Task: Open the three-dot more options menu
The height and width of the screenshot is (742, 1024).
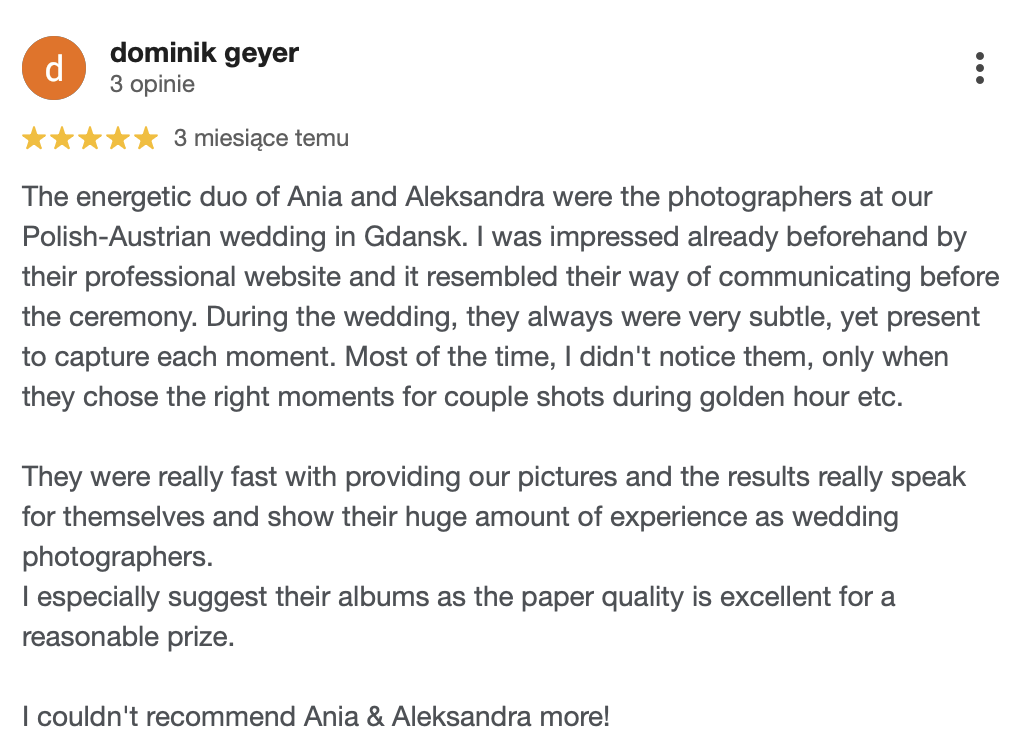Action: [x=979, y=67]
